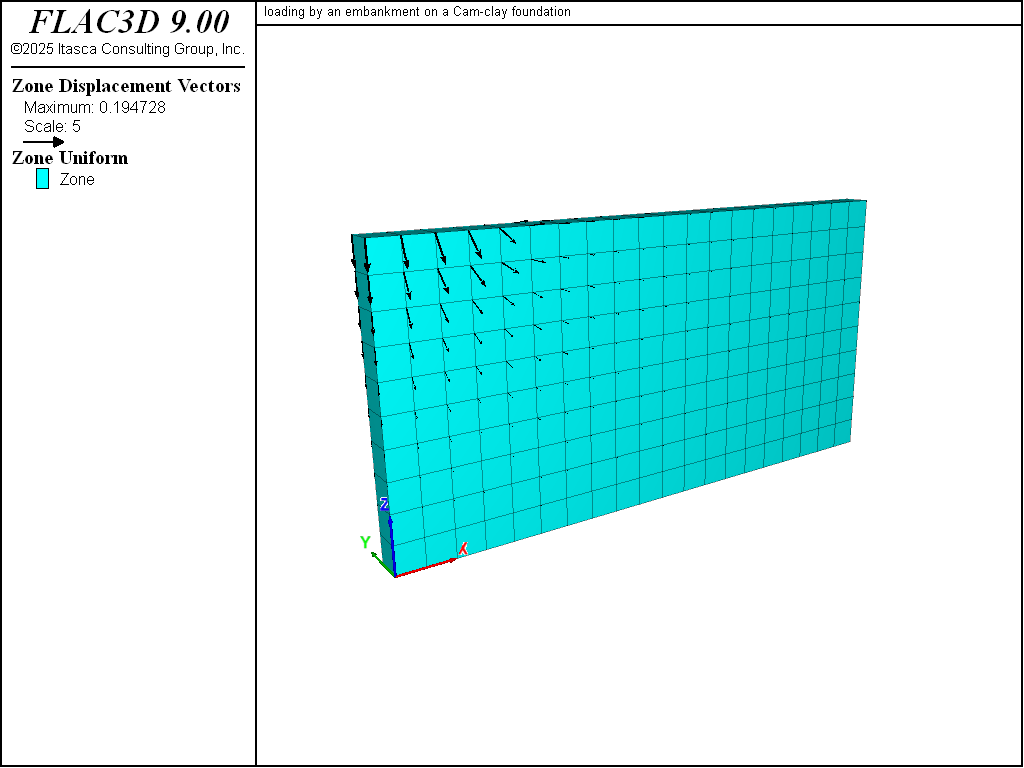Screen dimensions: 1024x768
Task: Click the blue Z axis label
Action: (384, 504)
